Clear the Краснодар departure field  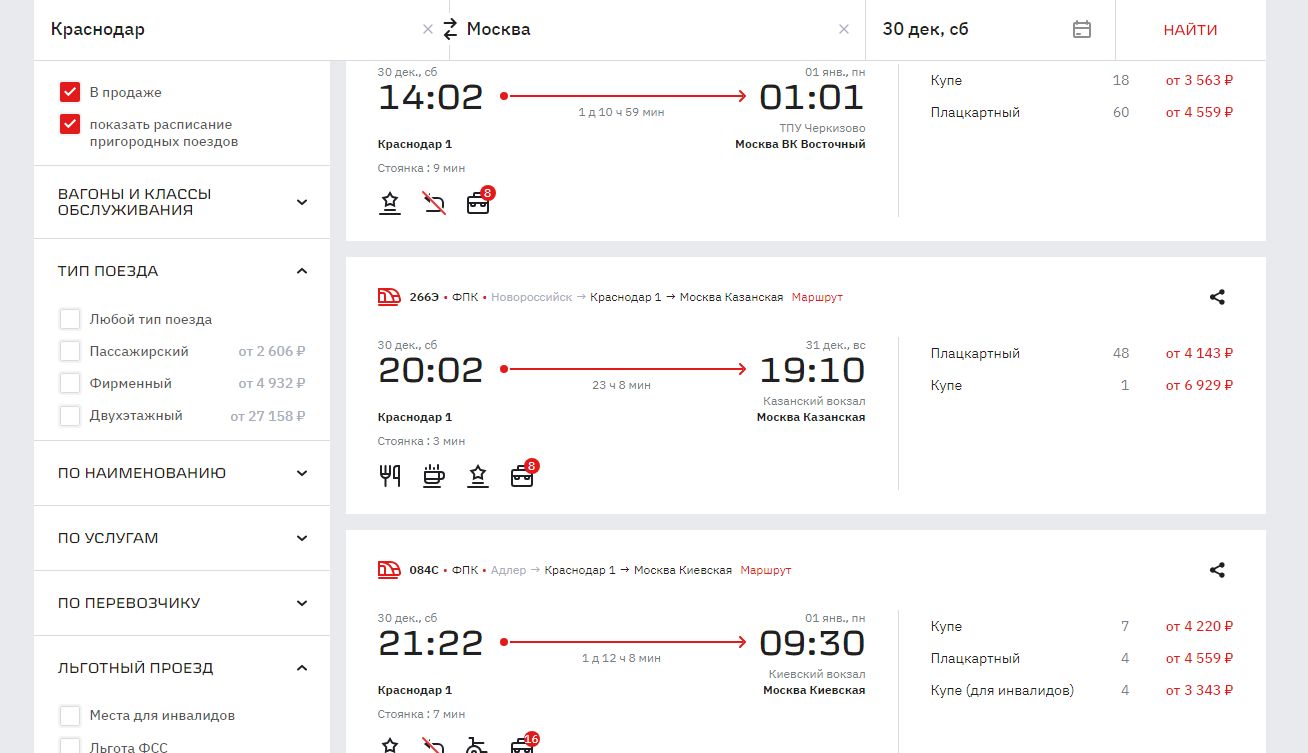pos(428,29)
